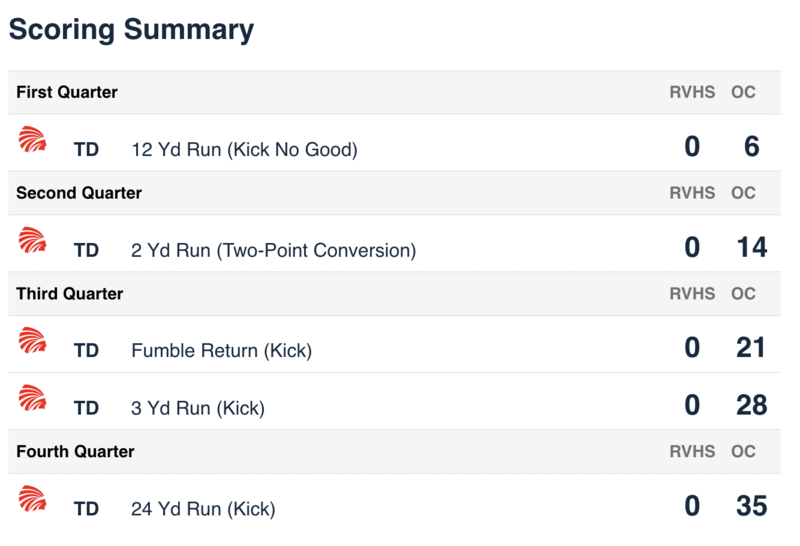Open the 12 Yd Run (Kick No Good) play
Viewport: 800px width, 546px height.
click(244, 150)
